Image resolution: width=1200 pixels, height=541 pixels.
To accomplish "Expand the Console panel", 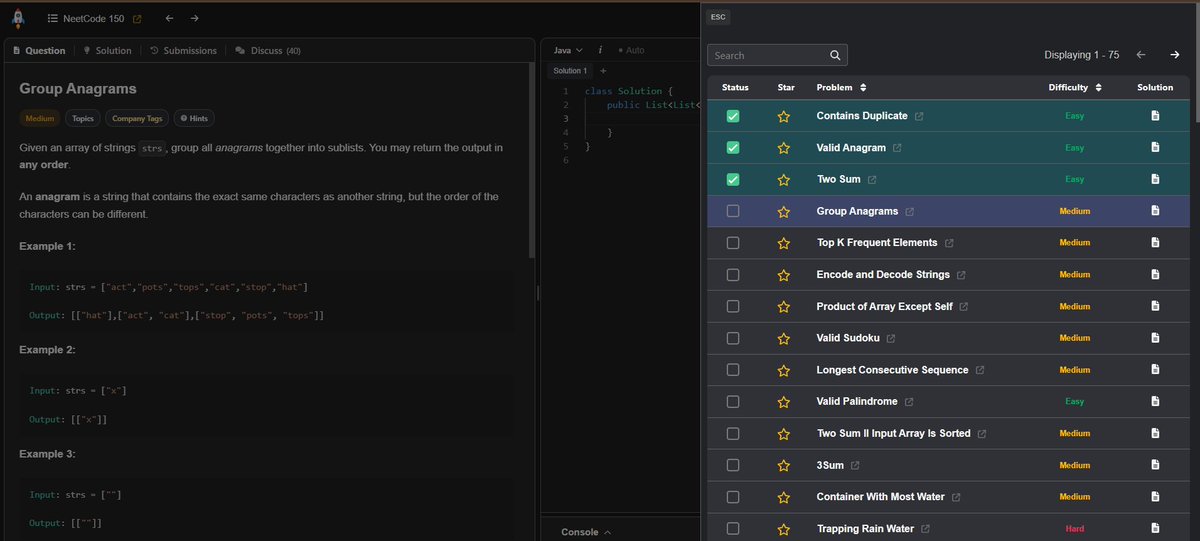I will click(x=586, y=532).
